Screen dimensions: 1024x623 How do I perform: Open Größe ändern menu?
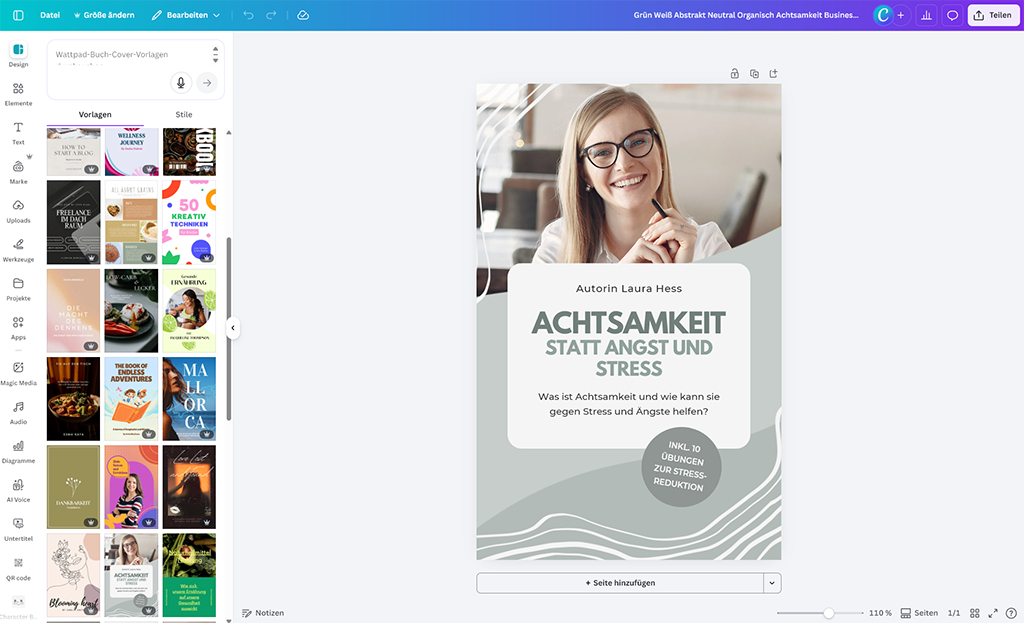pyautogui.click(x=104, y=15)
